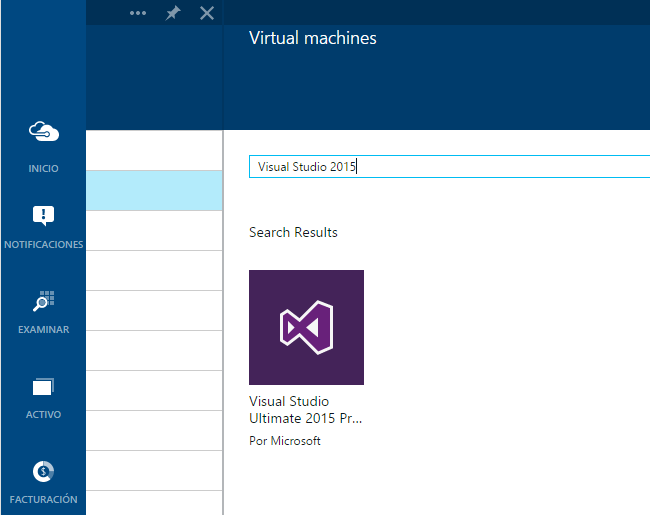The width and height of the screenshot is (650, 515).
Task: Click the Virtual machines blade title
Action: (x=312, y=39)
